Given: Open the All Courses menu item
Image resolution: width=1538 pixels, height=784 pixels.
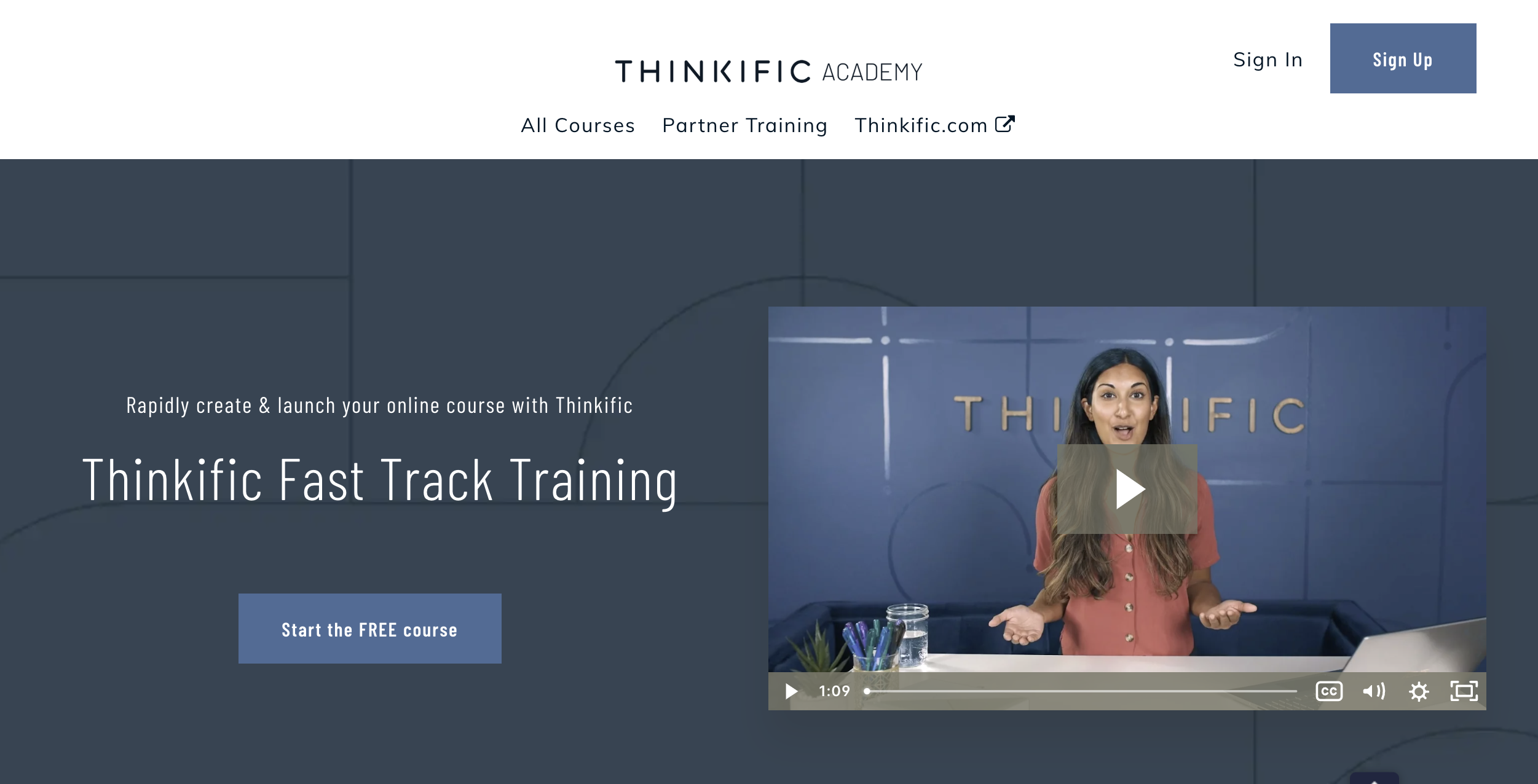Looking at the screenshot, I should pyautogui.click(x=577, y=125).
